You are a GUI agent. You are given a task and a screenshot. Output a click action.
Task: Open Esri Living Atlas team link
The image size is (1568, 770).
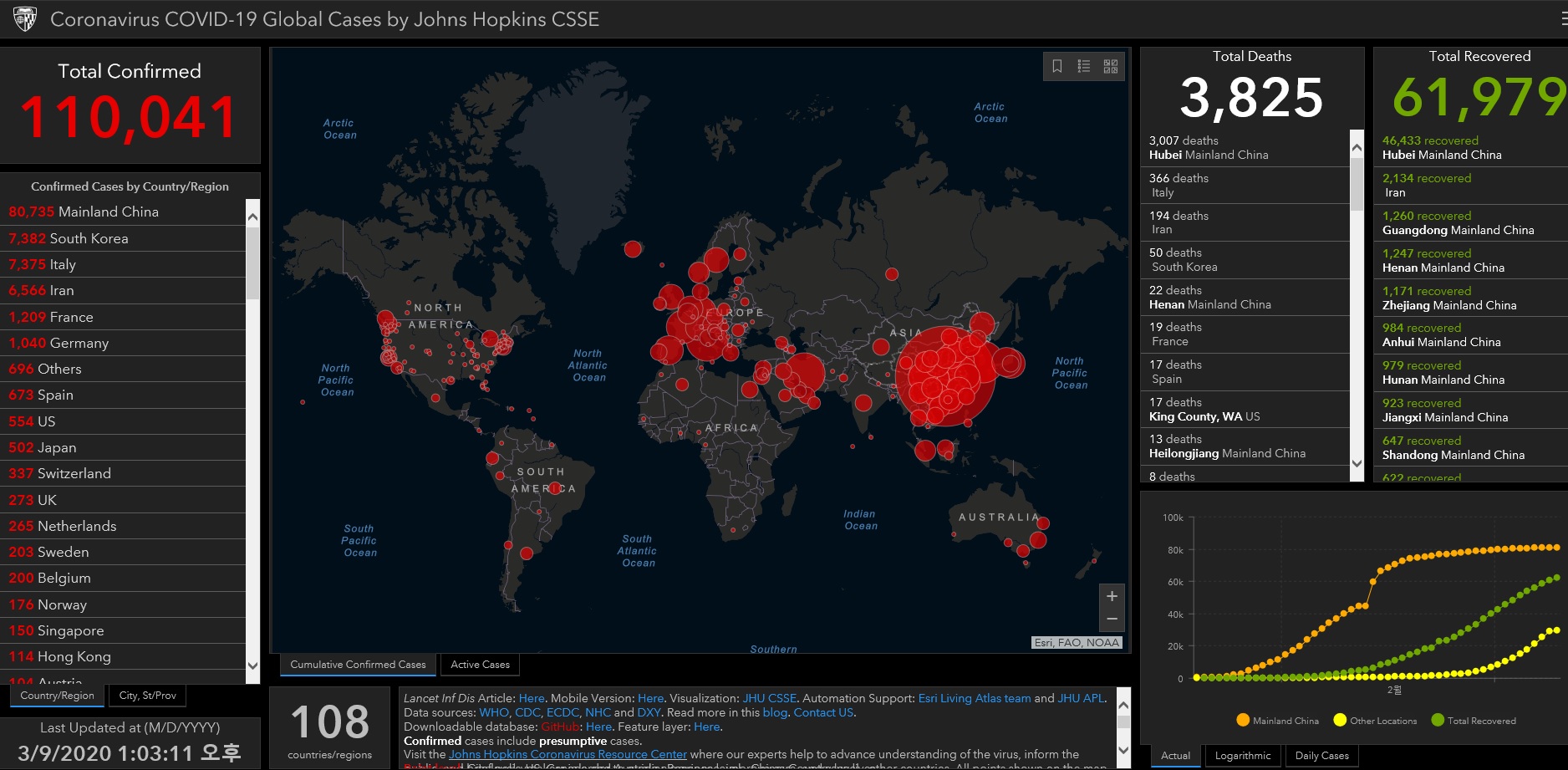(974, 698)
